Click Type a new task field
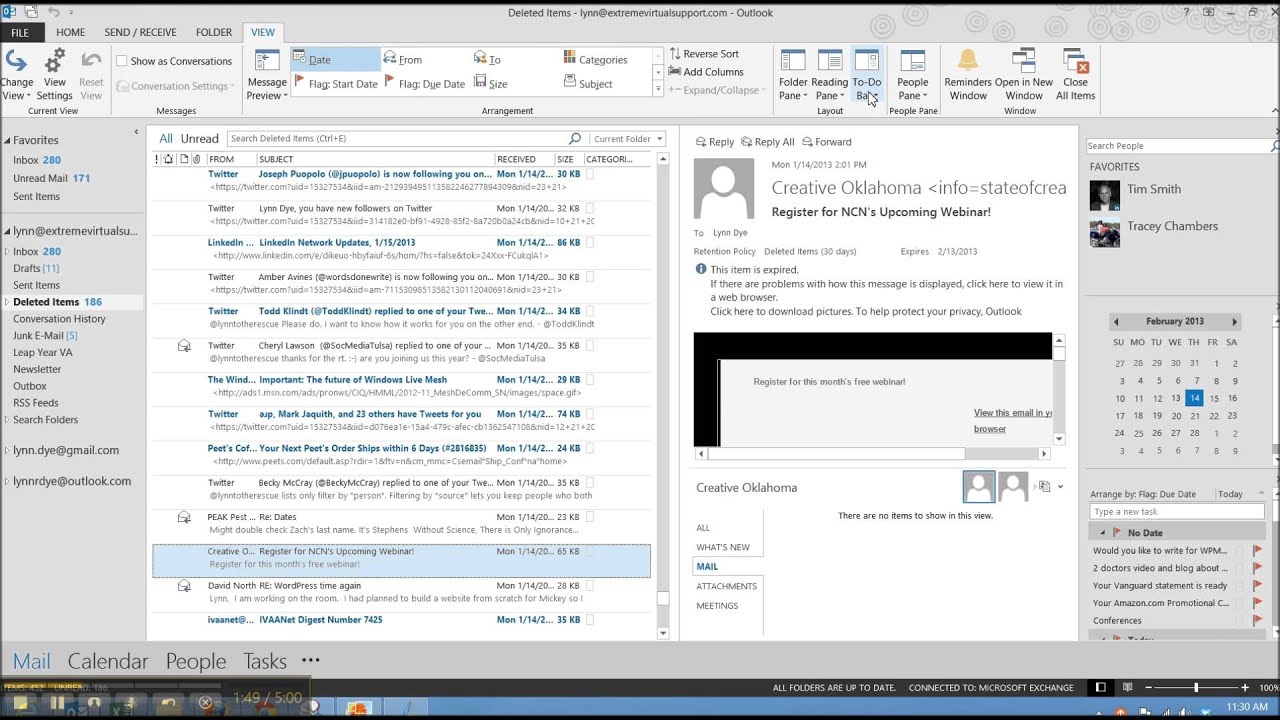Image resolution: width=1280 pixels, height=720 pixels. click(1177, 512)
